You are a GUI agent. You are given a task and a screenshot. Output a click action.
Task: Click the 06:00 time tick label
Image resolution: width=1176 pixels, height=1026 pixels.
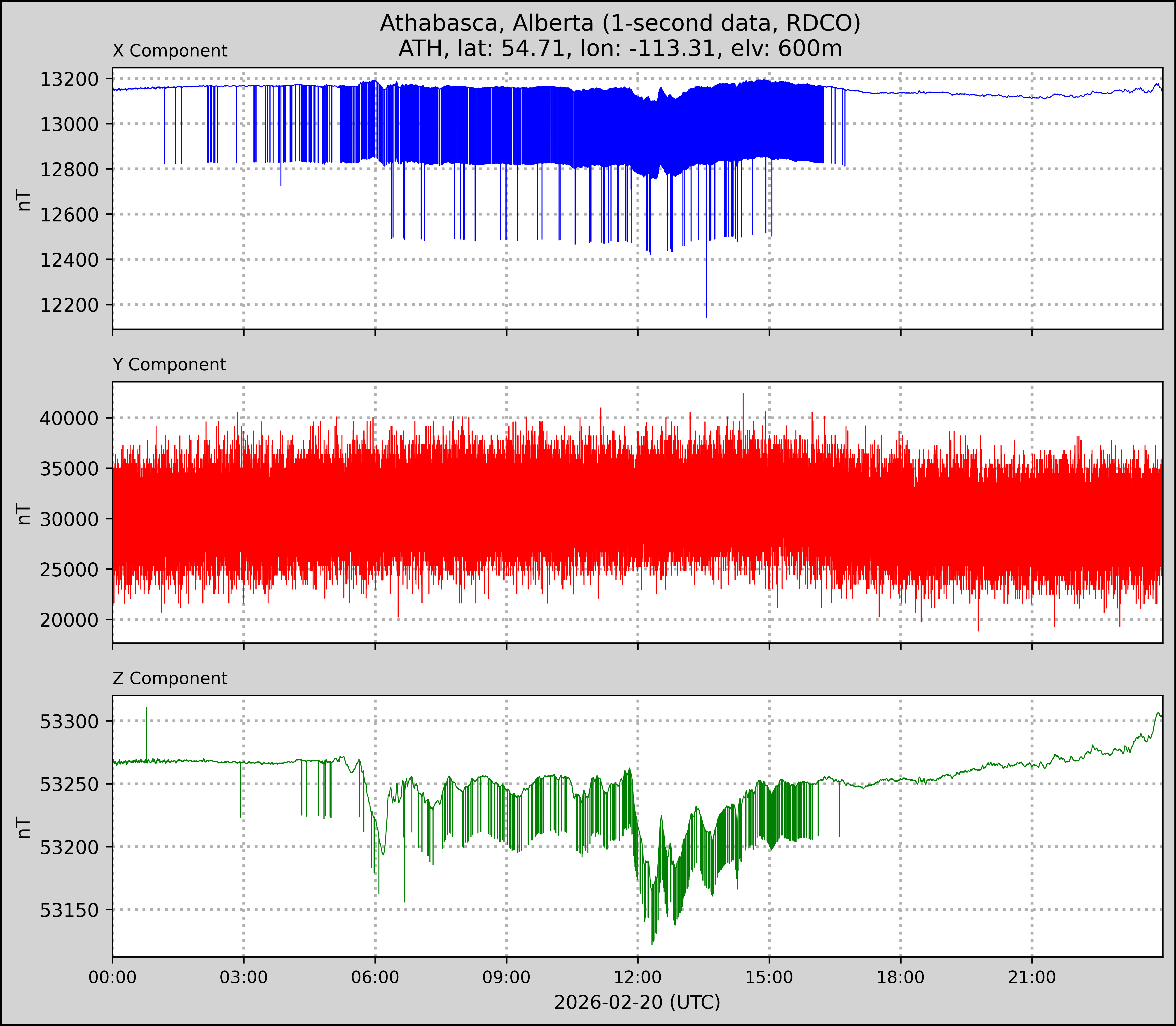coord(375,977)
